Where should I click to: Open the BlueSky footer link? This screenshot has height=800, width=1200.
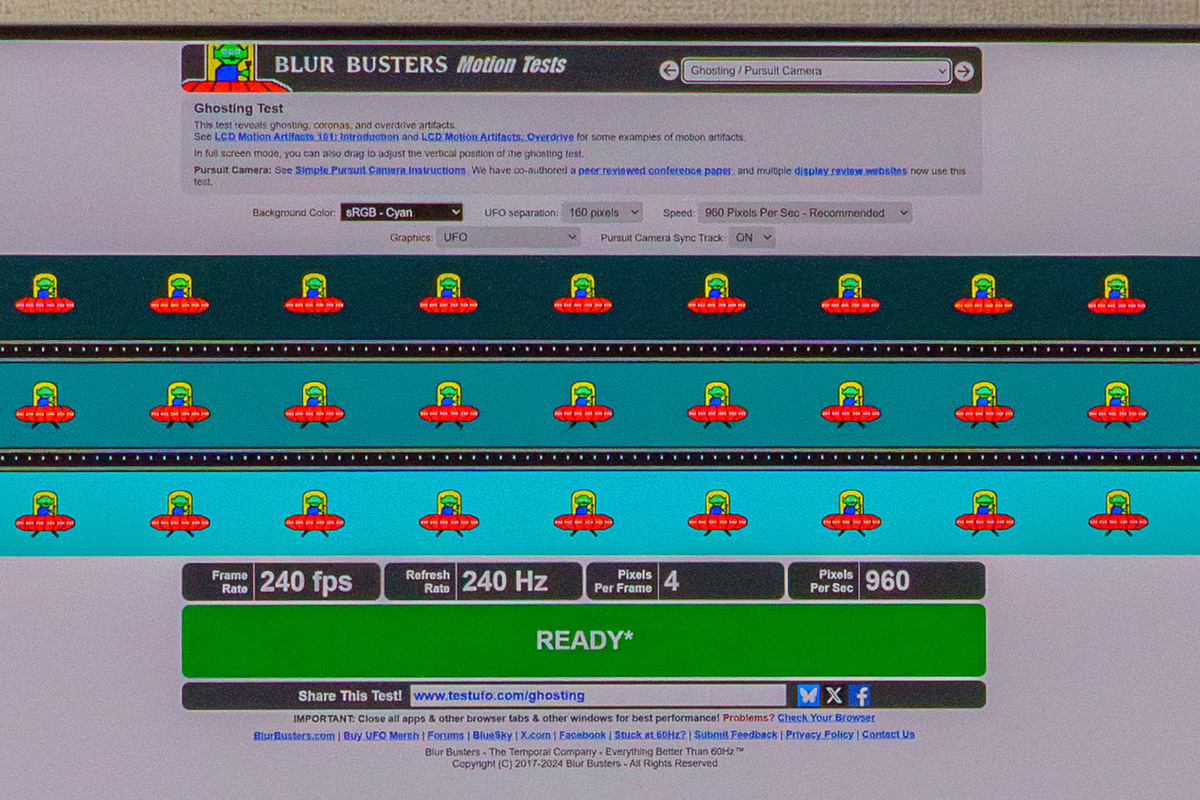pos(492,735)
